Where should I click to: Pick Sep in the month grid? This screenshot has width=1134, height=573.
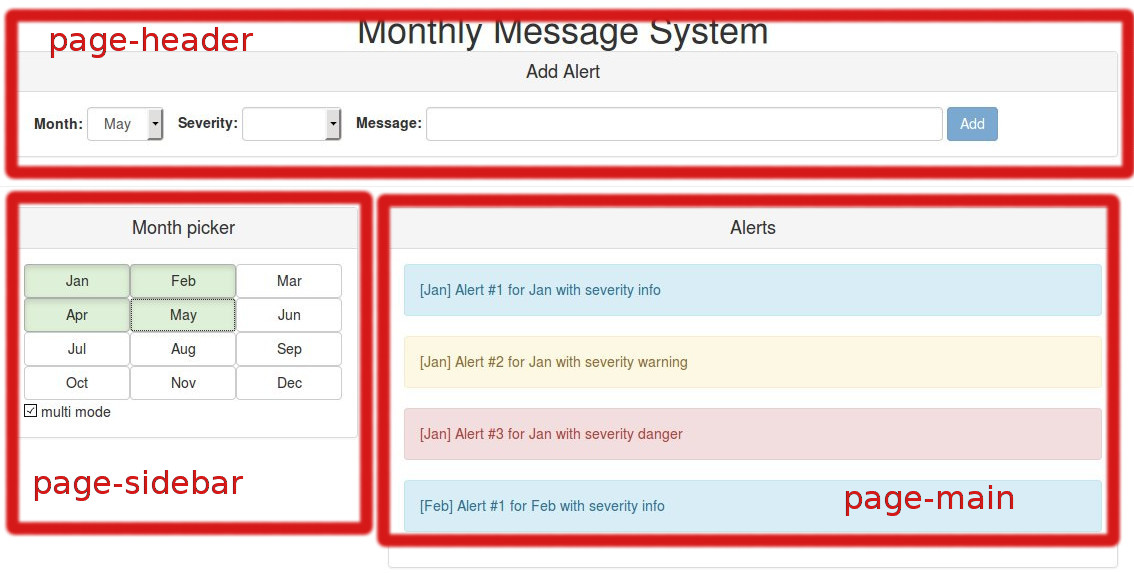[x=289, y=349]
